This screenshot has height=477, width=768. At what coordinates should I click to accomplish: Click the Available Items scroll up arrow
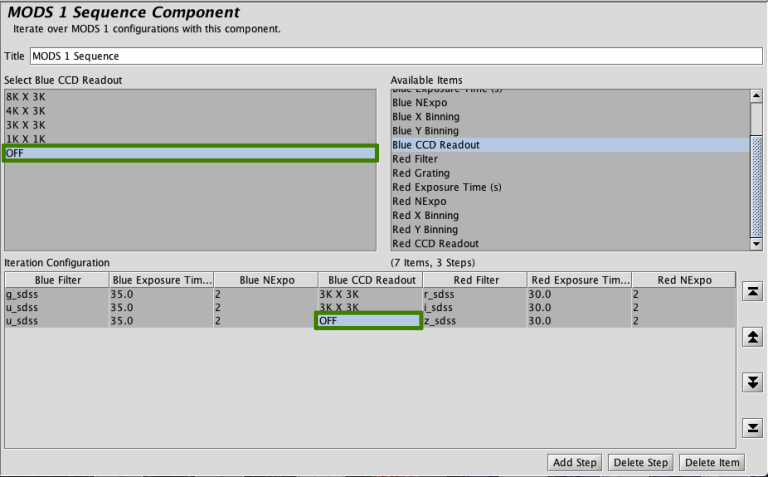tap(756, 96)
